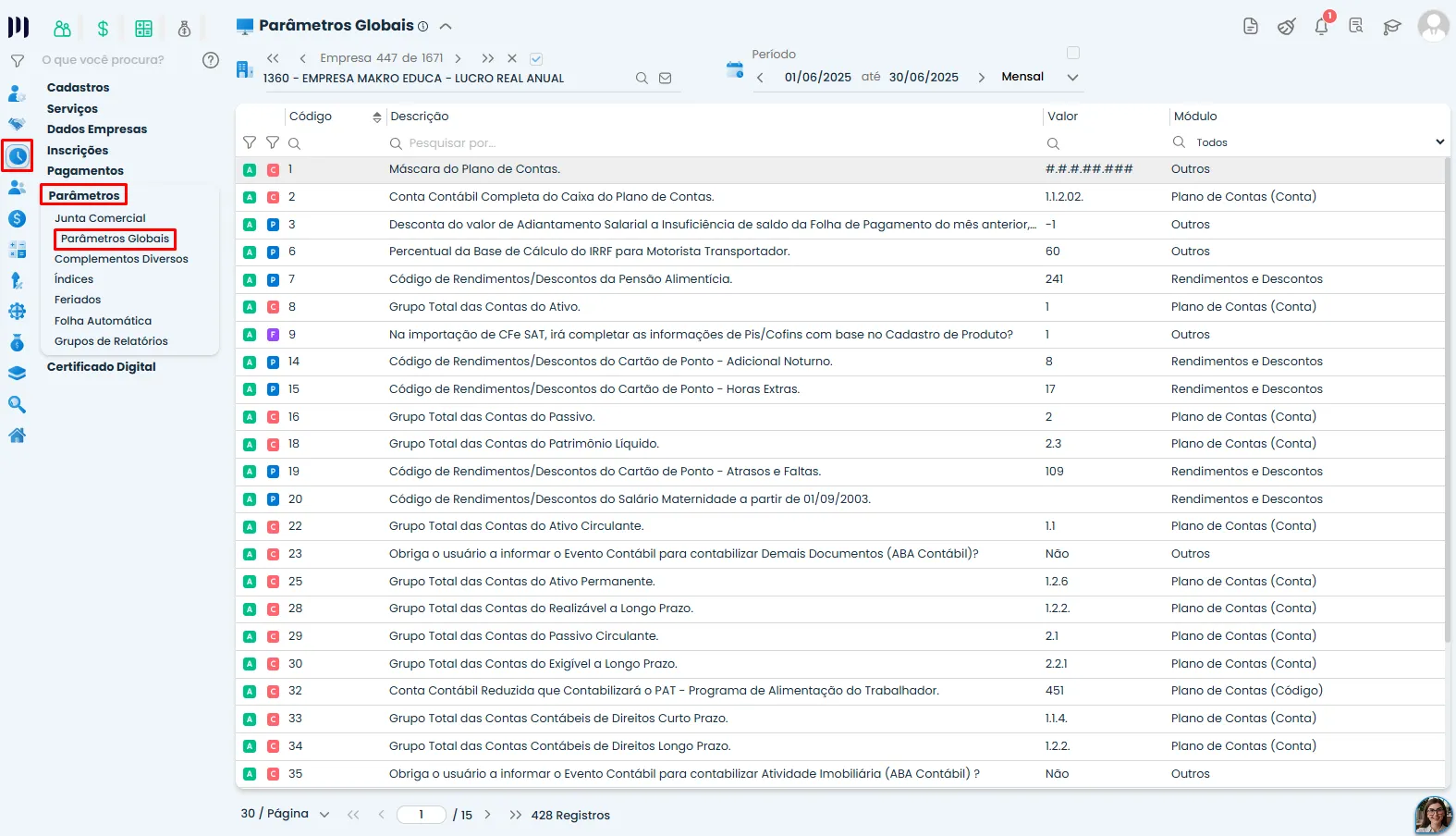Open the money bag icon in top toolbar
1456x836 pixels.
(184, 29)
